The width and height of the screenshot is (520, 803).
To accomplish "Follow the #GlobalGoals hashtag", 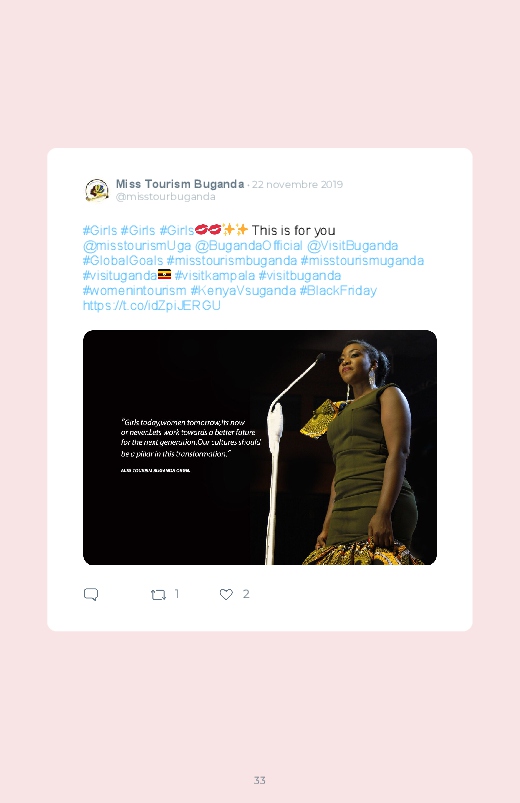I will [123, 261].
